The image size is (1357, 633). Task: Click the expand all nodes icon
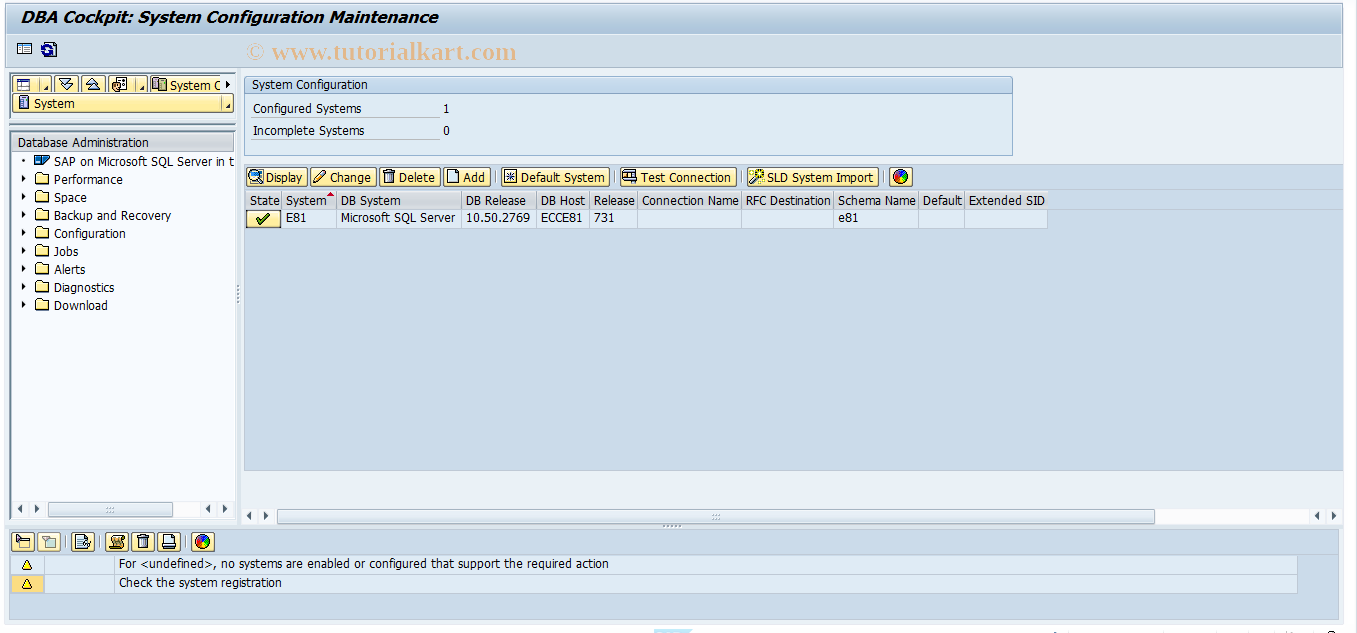tap(66, 85)
